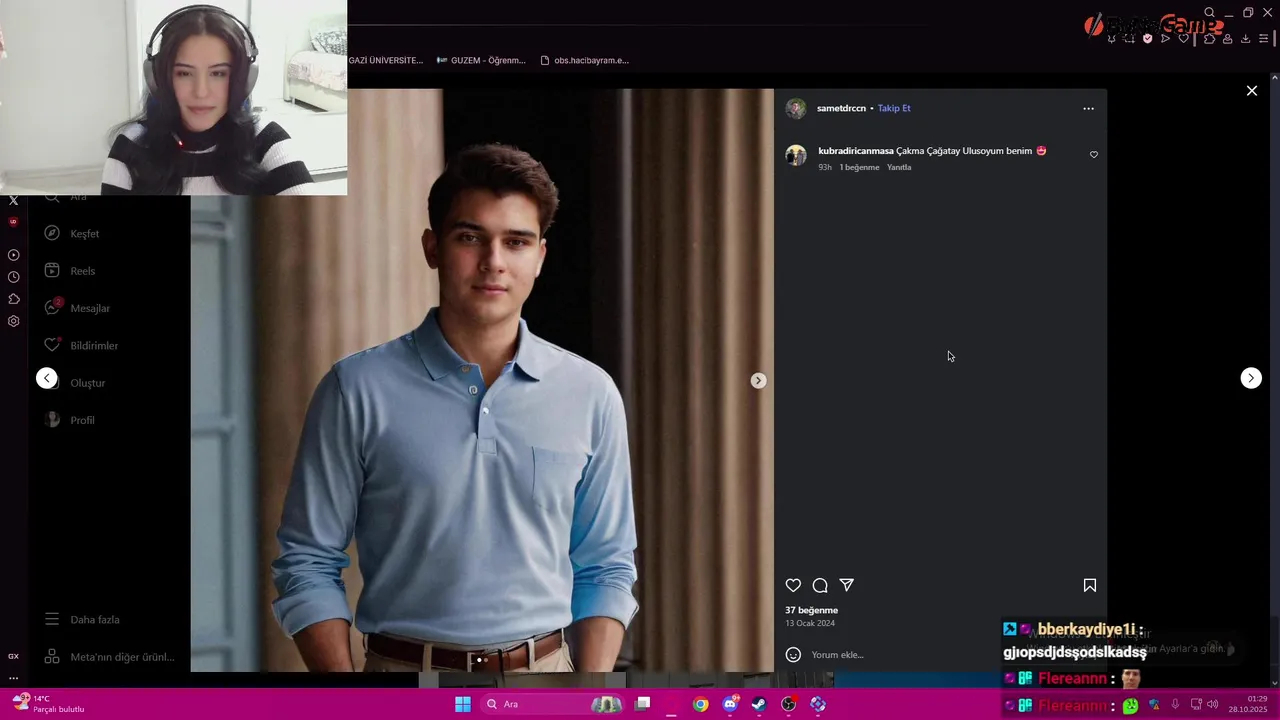Viewport: 1280px width, 720px height.
Task: Open Bildirimler notifications
Action: [x=81, y=345]
